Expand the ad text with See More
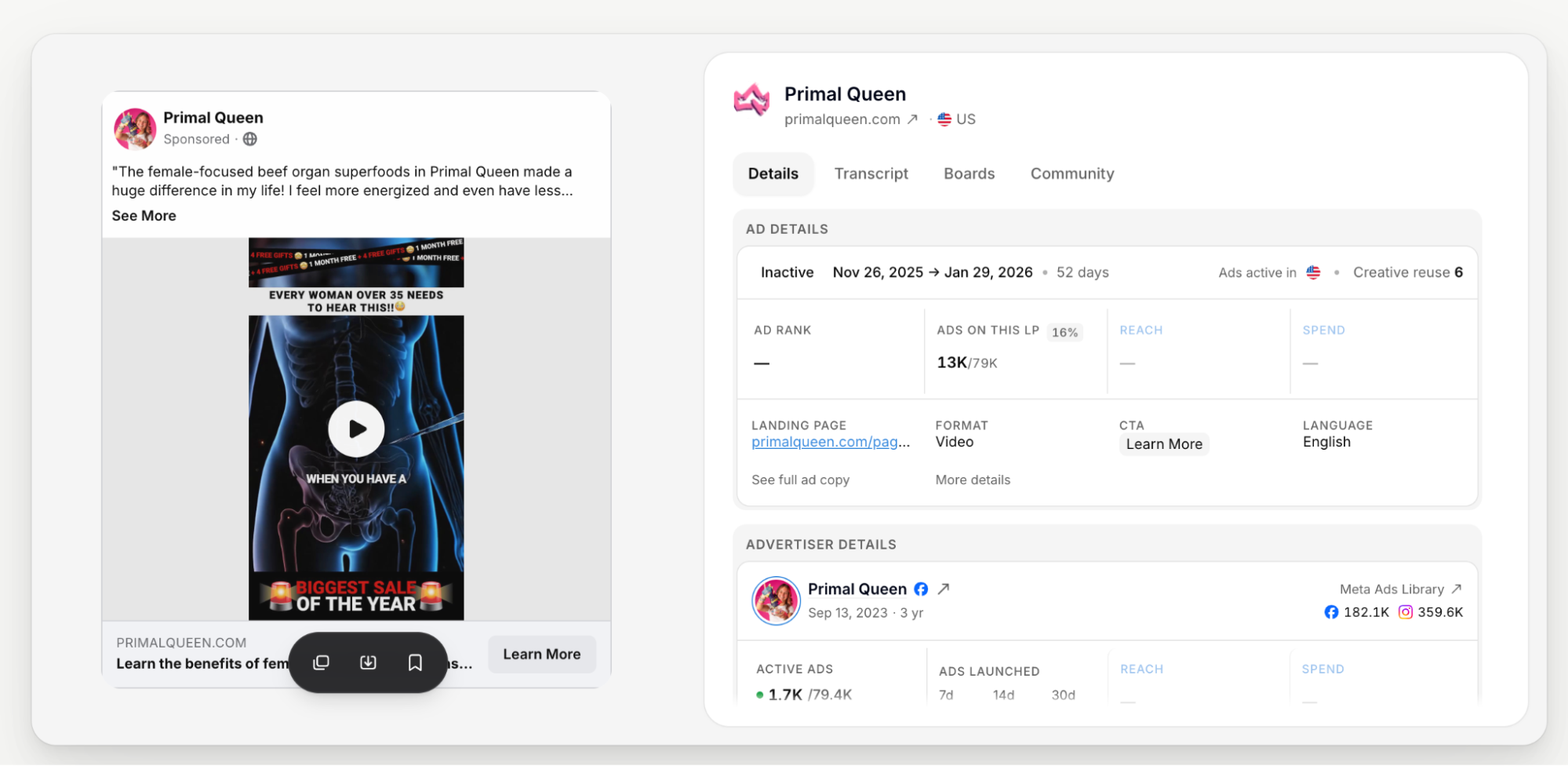The height and width of the screenshot is (766, 1568). click(x=144, y=216)
